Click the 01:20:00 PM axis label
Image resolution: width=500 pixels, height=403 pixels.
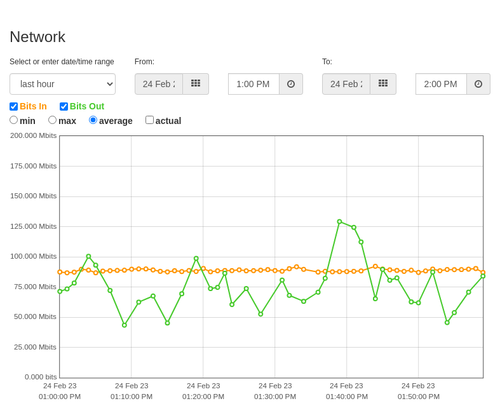point(203,397)
